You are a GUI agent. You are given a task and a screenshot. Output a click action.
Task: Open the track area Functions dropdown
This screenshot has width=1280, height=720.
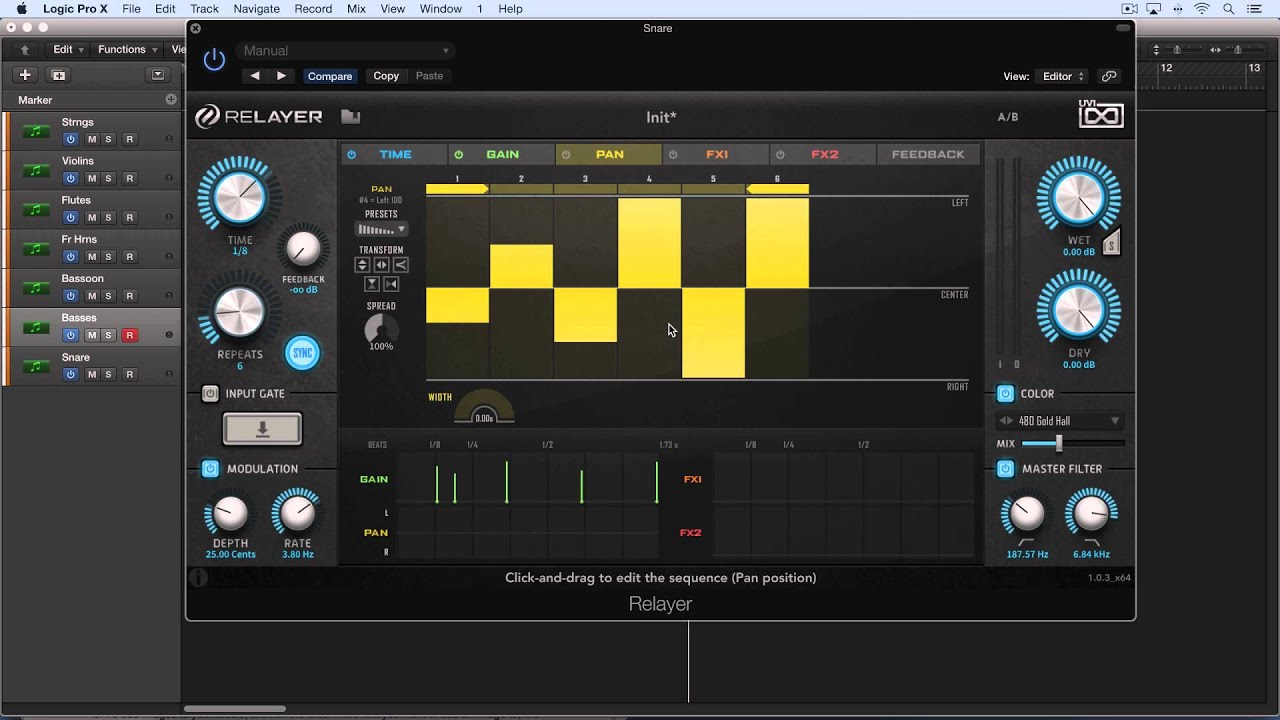(127, 50)
